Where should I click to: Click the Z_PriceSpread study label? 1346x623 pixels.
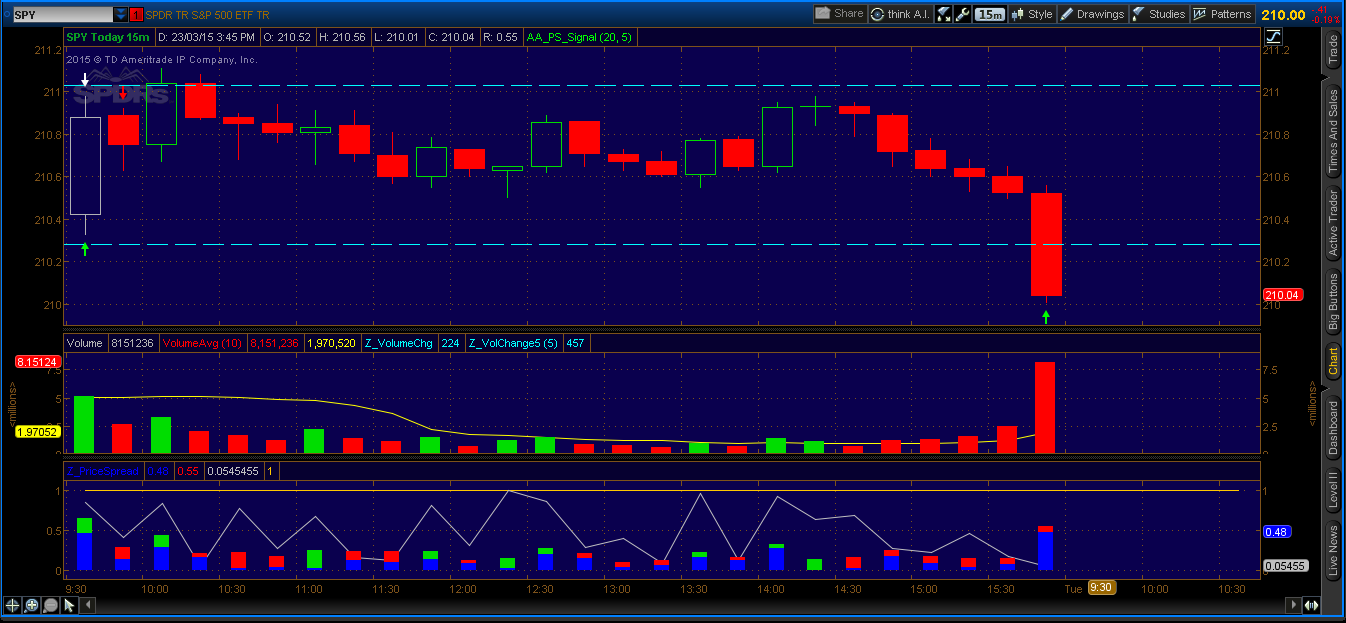click(x=102, y=470)
